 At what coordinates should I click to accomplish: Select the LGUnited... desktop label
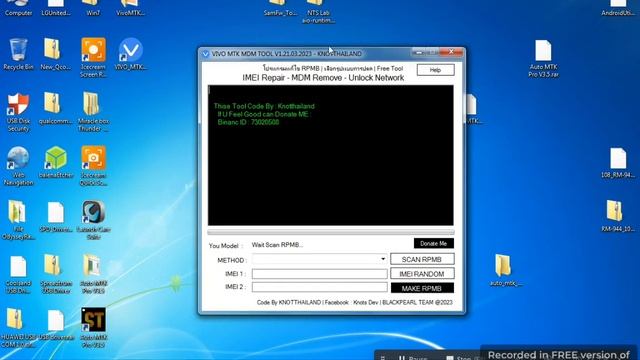[56, 13]
